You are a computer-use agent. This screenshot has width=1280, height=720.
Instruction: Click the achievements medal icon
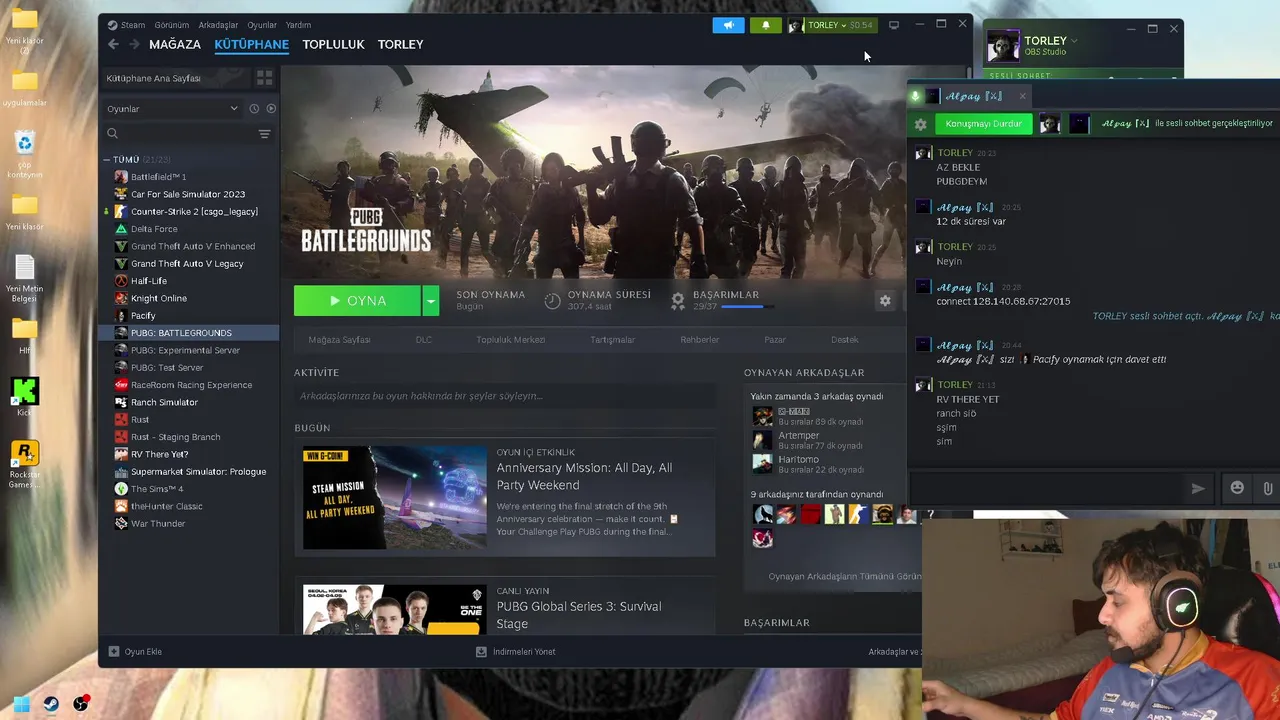pos(678,300)
